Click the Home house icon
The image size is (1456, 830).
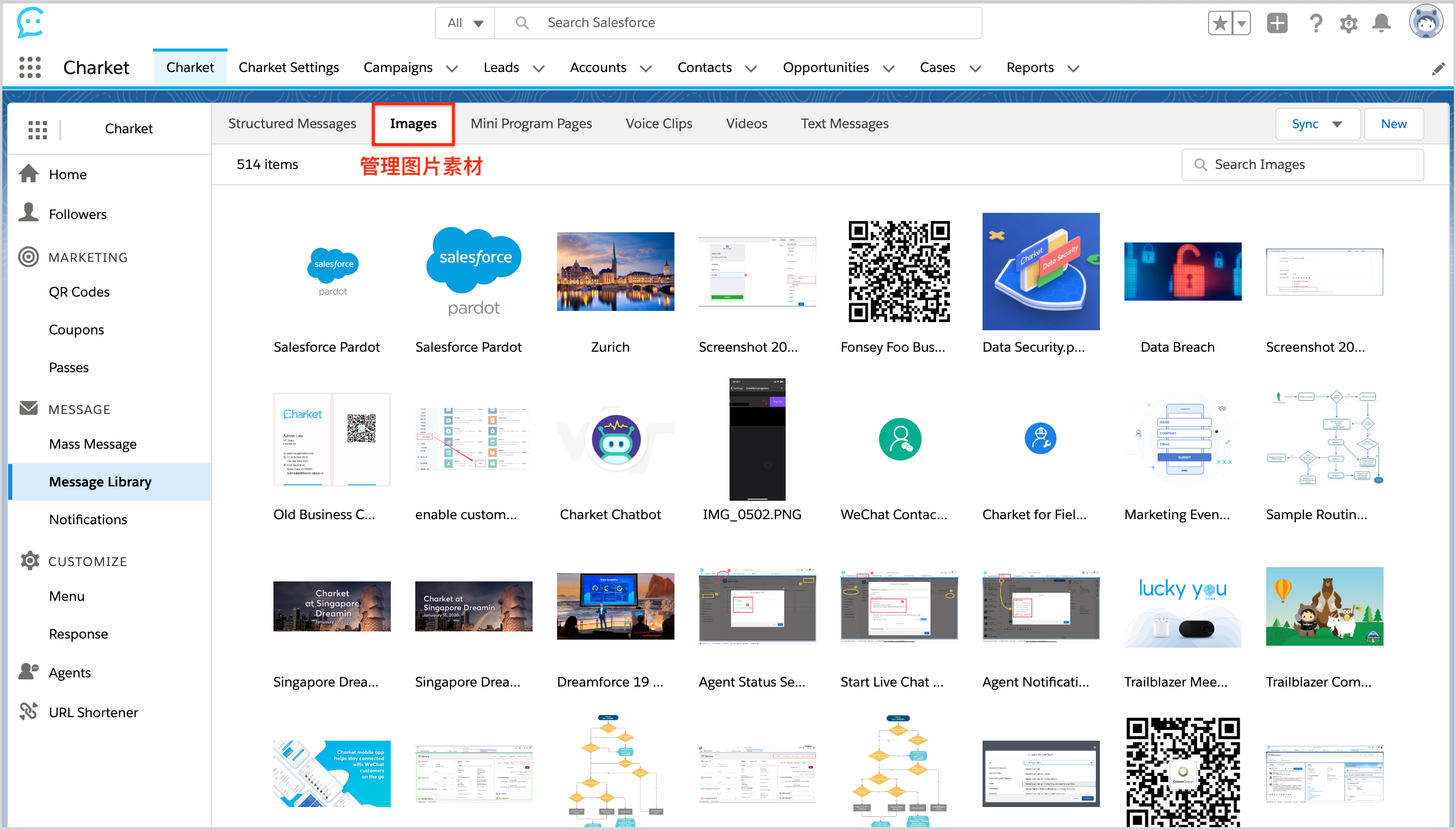click(29, 173)
